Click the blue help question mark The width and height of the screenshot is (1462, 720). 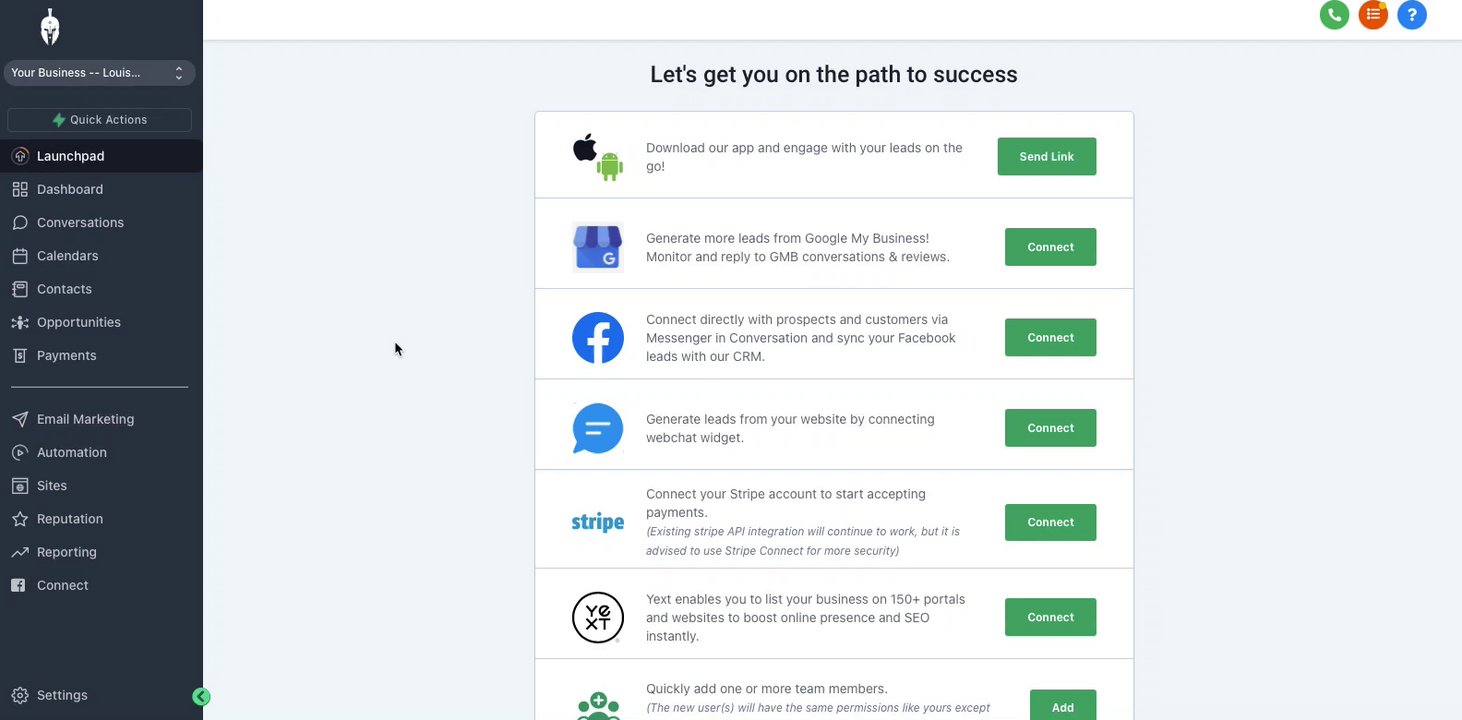coord(1412,15)
